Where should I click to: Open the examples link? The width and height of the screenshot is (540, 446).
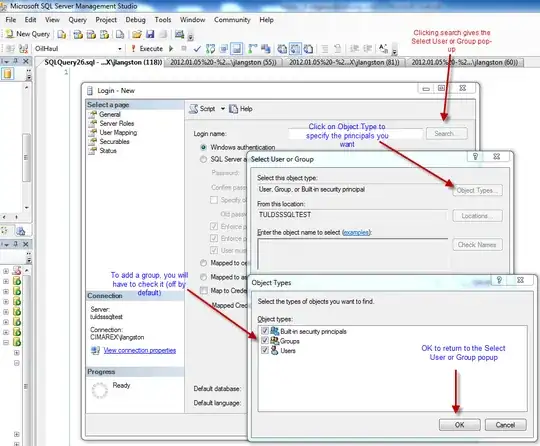point(356,232)
